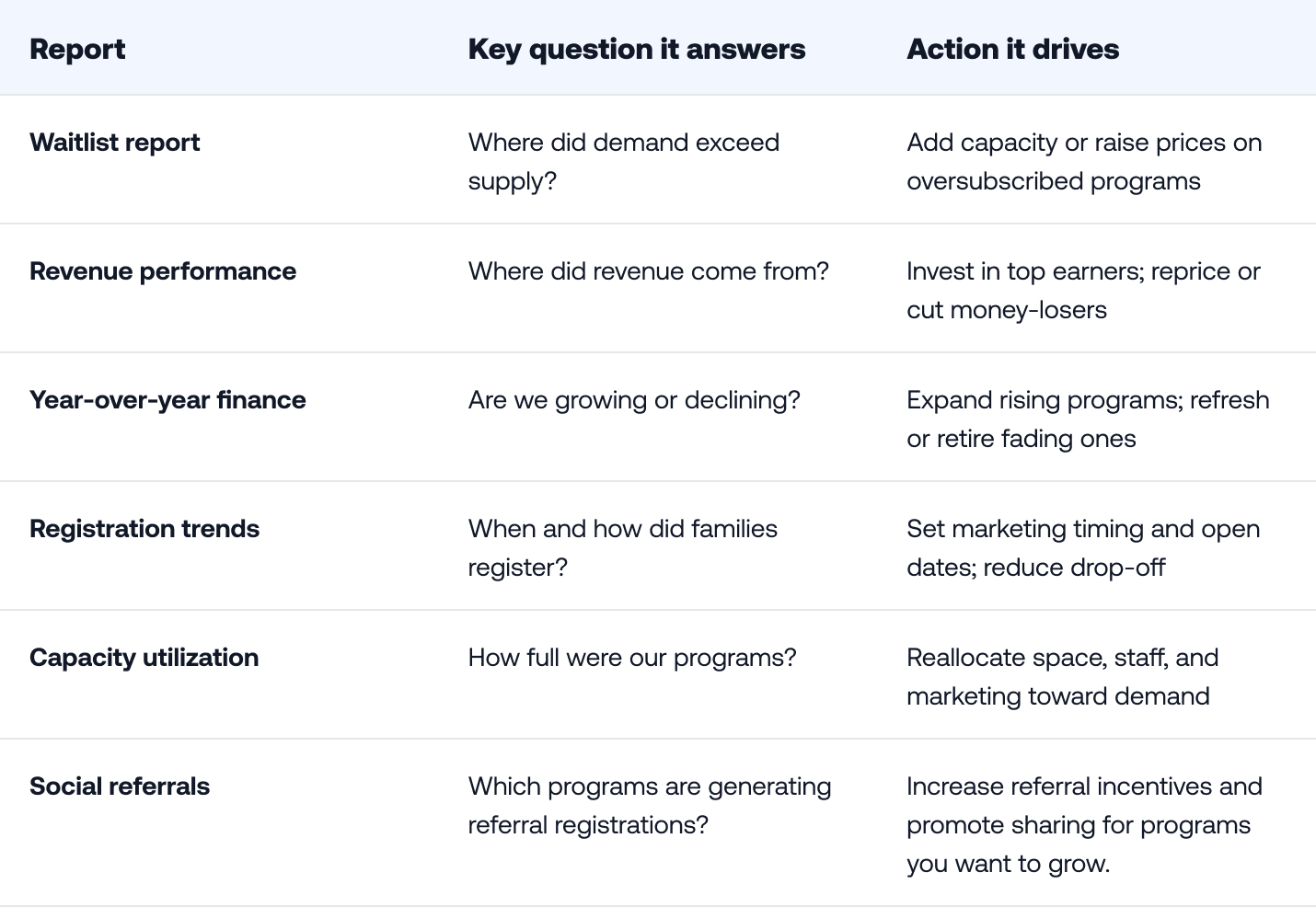Click the "Revenue performance" row label

[x=163, y=271]
